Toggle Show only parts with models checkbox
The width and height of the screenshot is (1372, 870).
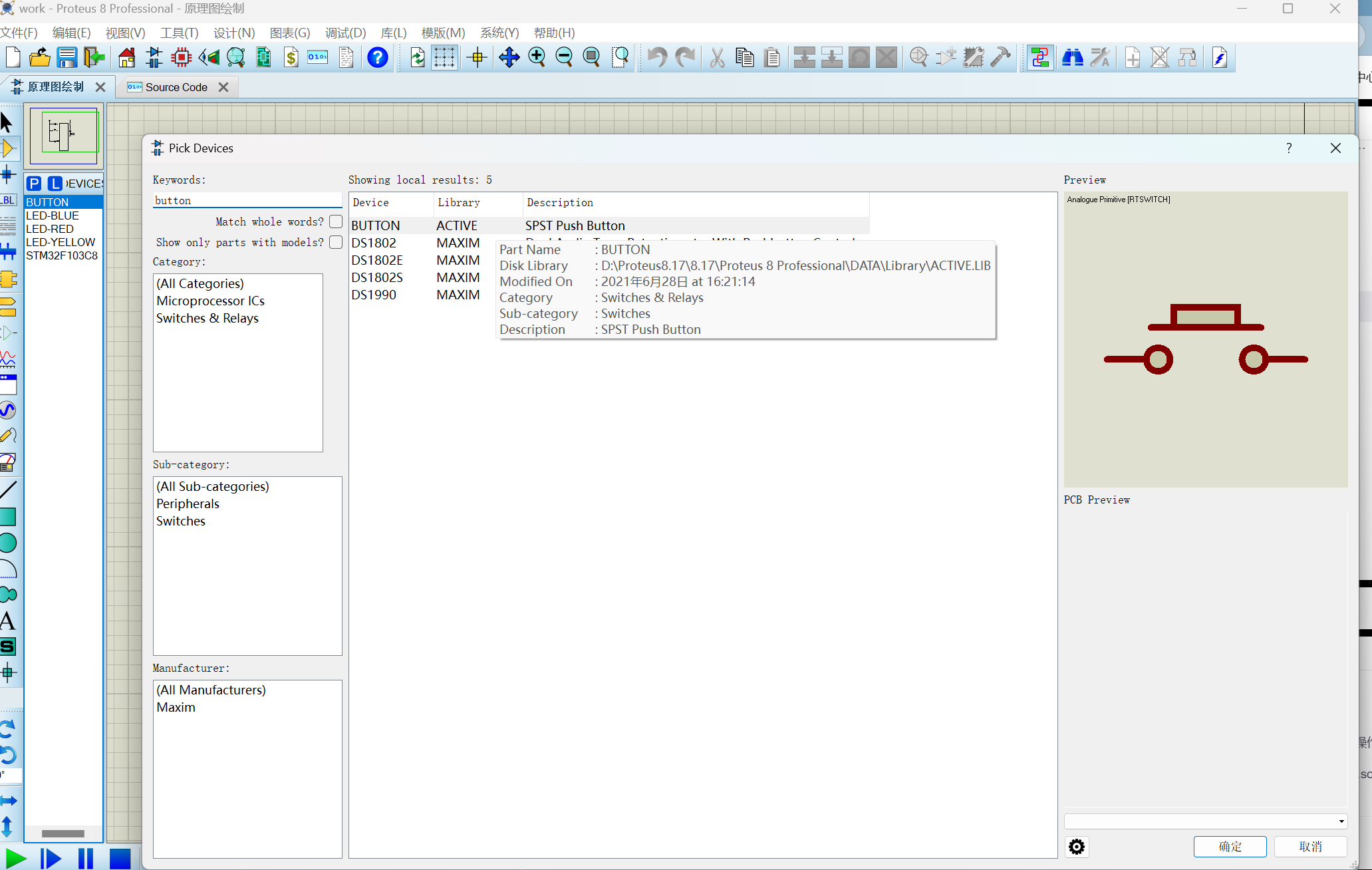[336, 242]
